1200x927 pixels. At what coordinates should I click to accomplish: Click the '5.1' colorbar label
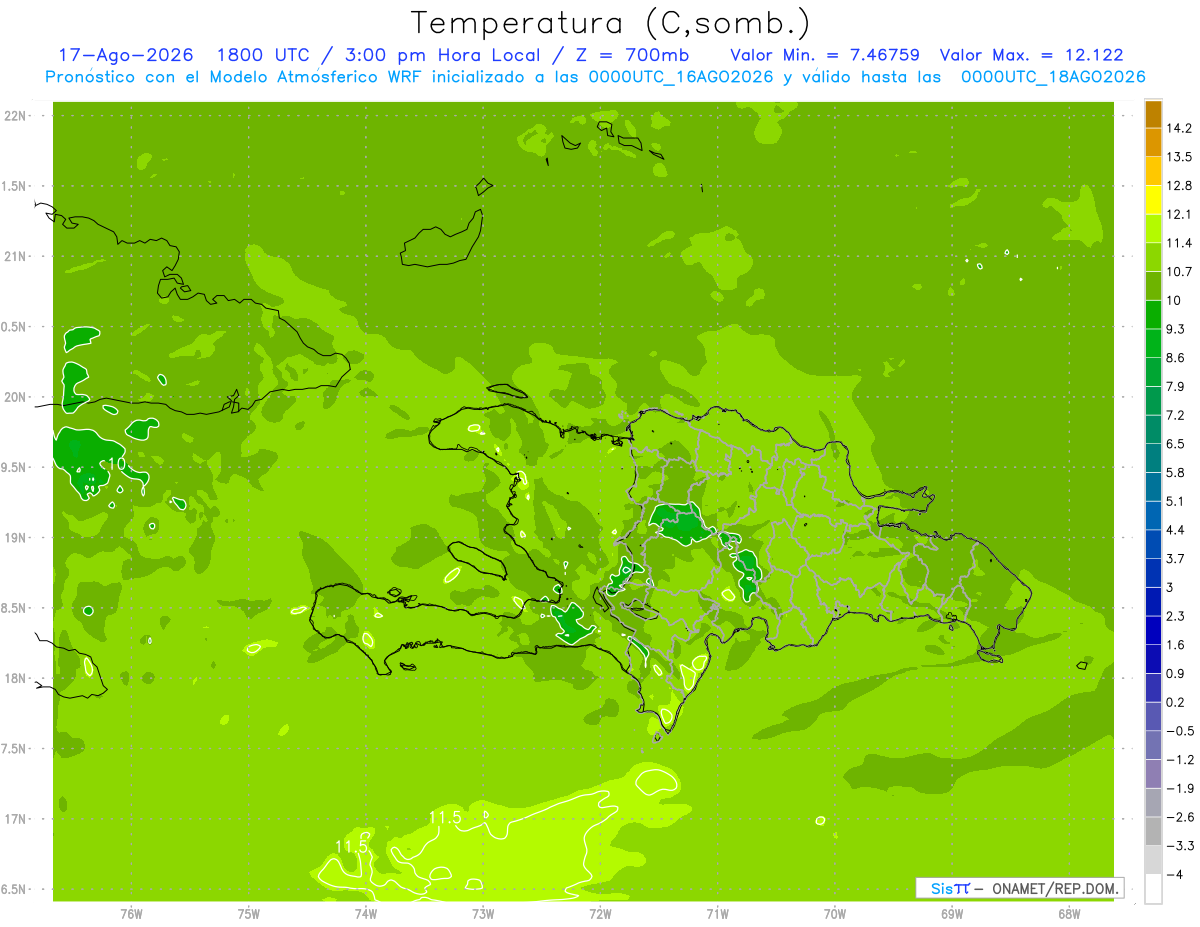[x=1176, y=501]
